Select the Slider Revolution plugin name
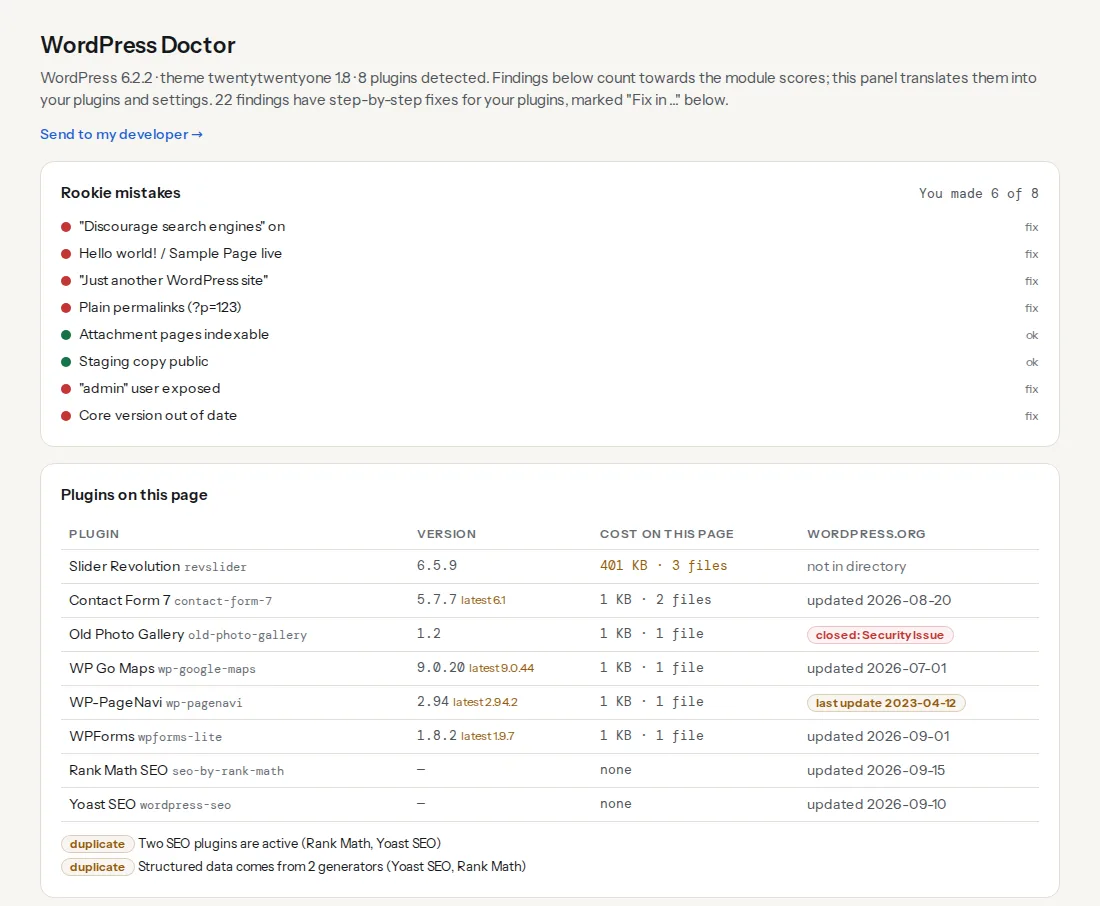Viewport: 1100px width, 906px height. tap(124, 566)
